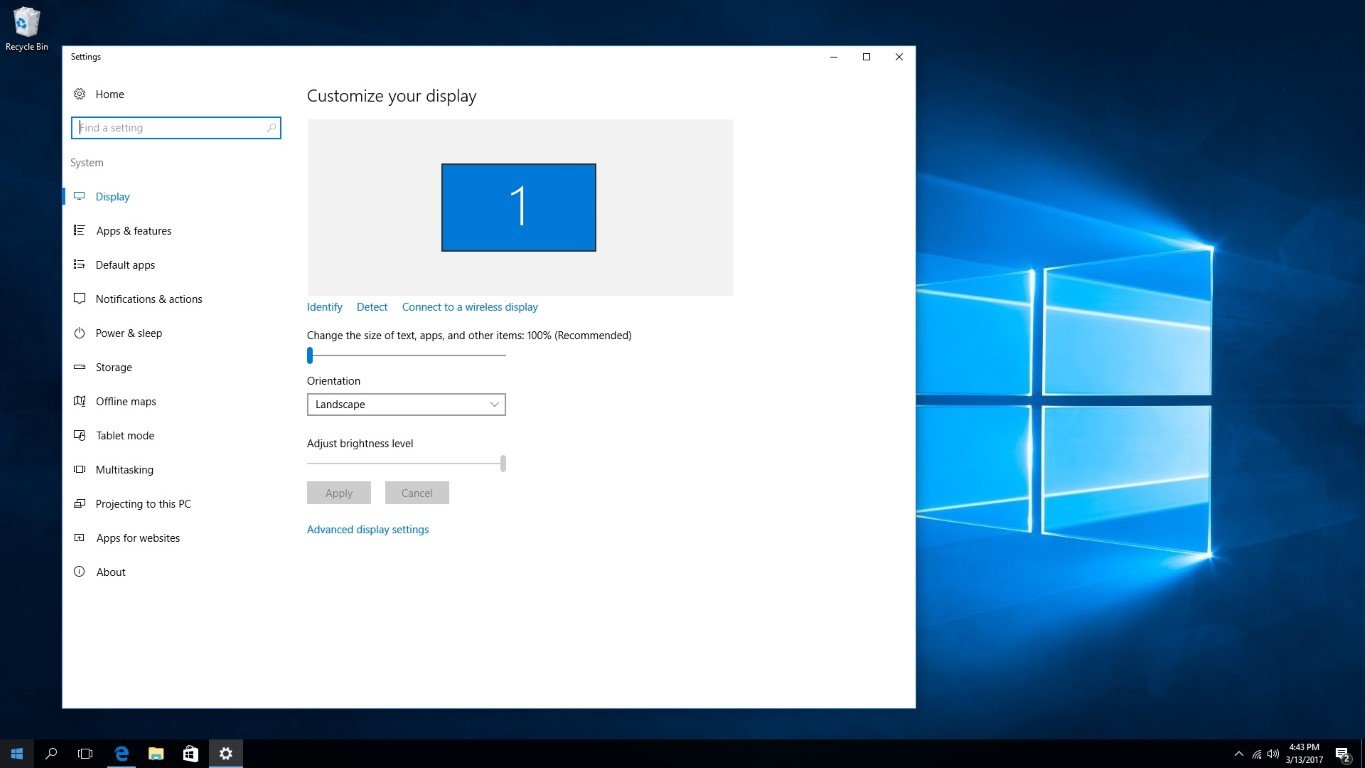Click the Storage drive icon
The height and width of the screenshot is (768, 1365).
coord(79,367)
